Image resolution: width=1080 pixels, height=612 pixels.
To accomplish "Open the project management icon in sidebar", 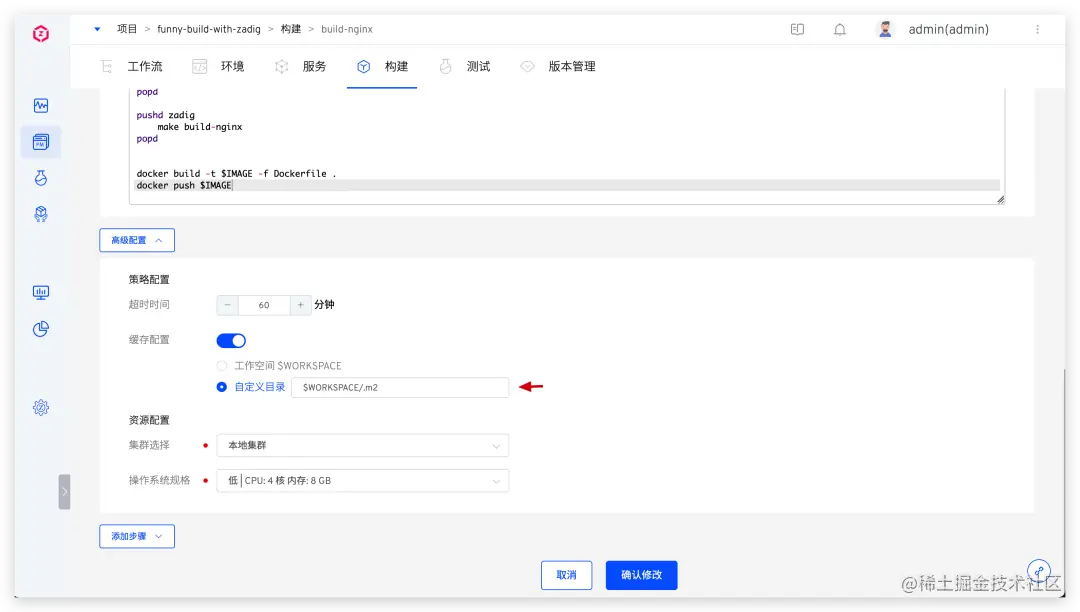I will 40,141.
